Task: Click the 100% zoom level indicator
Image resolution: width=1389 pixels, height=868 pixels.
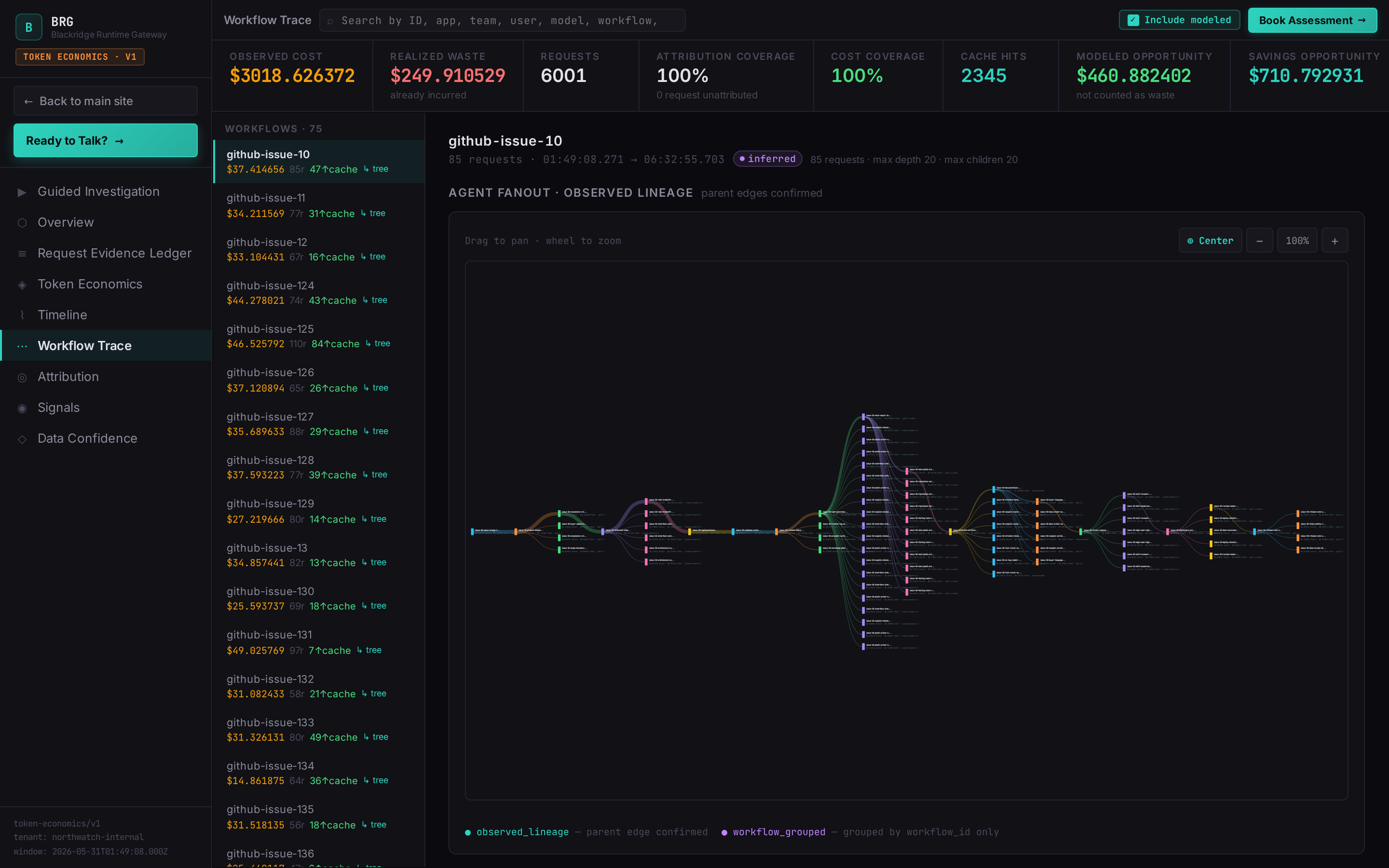Action: (1297, 241)
